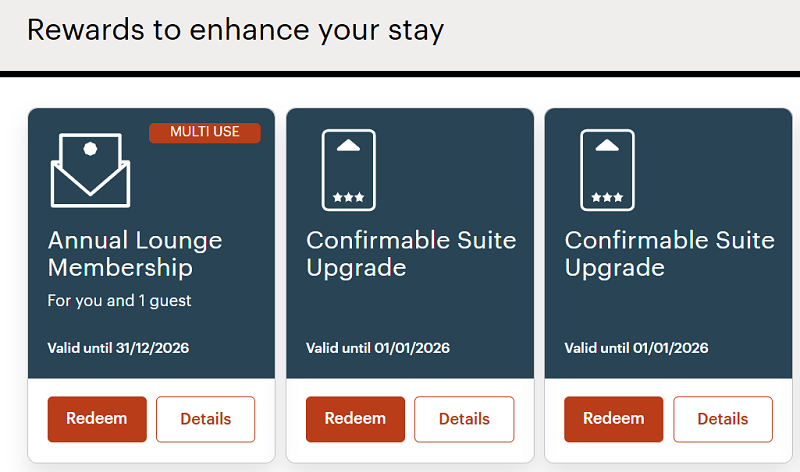Redeem the rightmost Confirmable Suite Upgrade

[614, 419]
